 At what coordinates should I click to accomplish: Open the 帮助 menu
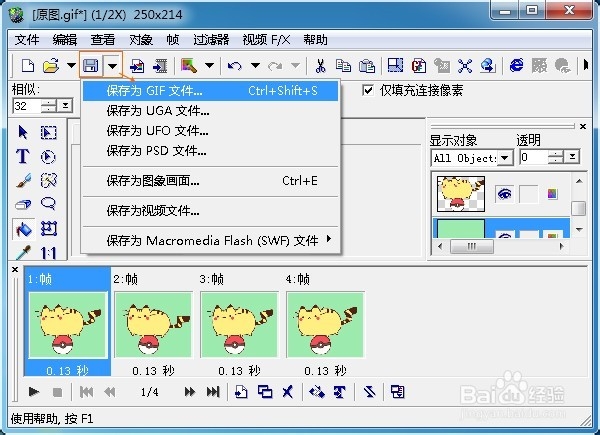point(315,40)
